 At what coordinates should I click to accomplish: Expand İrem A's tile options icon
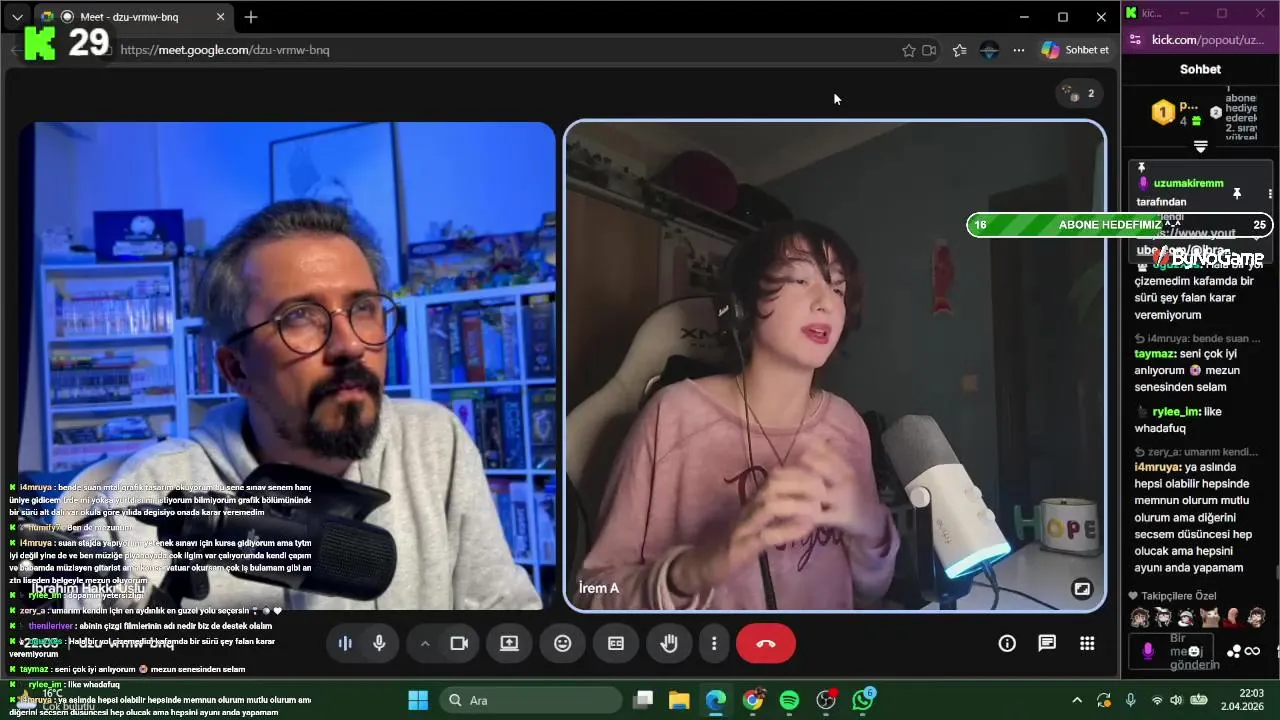pos(1081,588)
